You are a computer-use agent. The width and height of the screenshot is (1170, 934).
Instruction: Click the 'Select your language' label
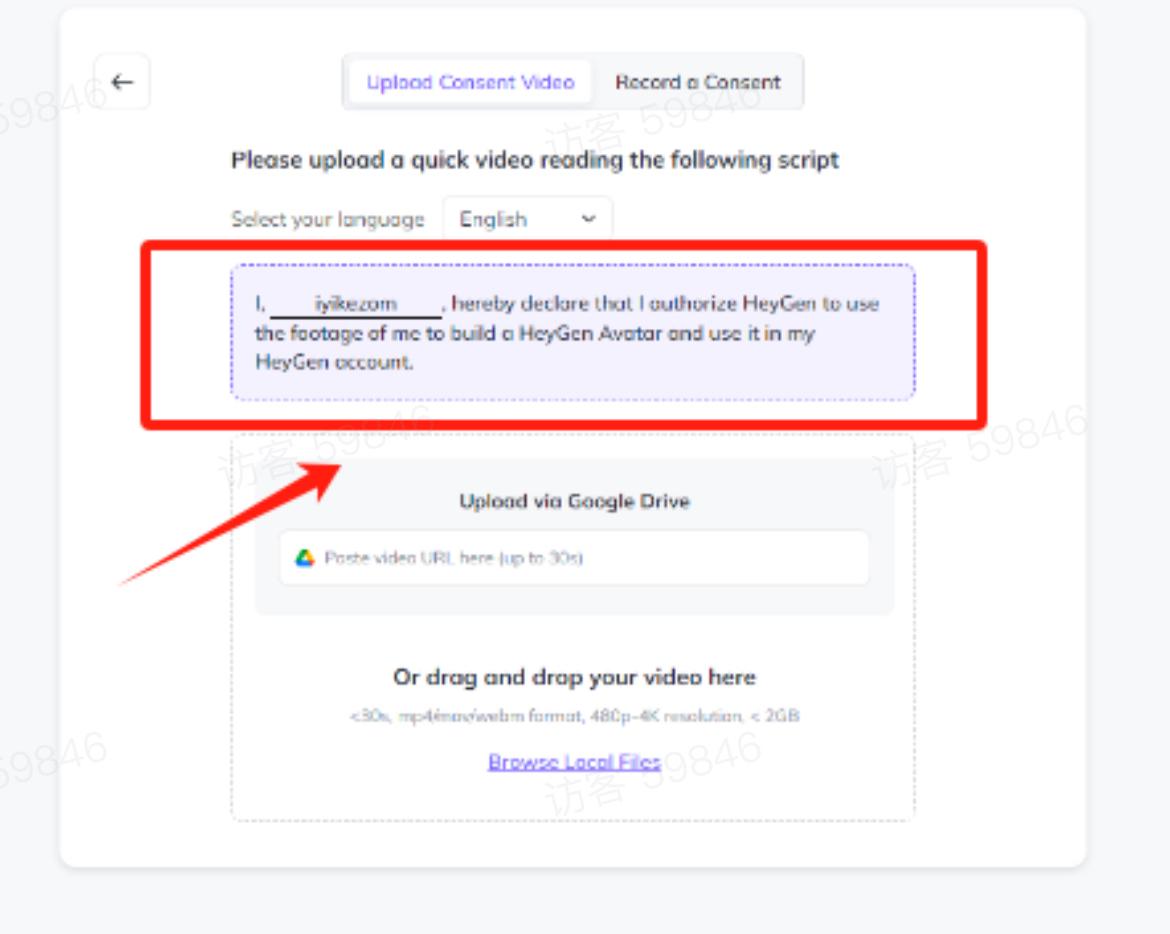coord(328,219)
